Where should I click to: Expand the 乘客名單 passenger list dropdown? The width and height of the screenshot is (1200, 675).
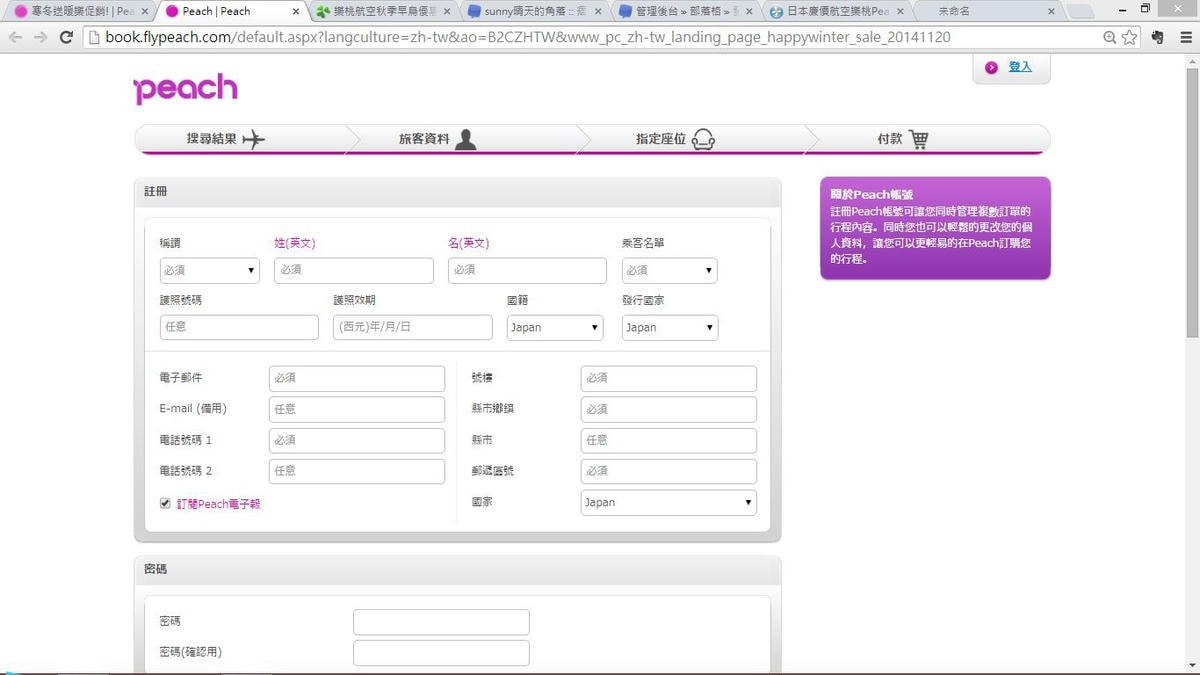click(669, 270)
